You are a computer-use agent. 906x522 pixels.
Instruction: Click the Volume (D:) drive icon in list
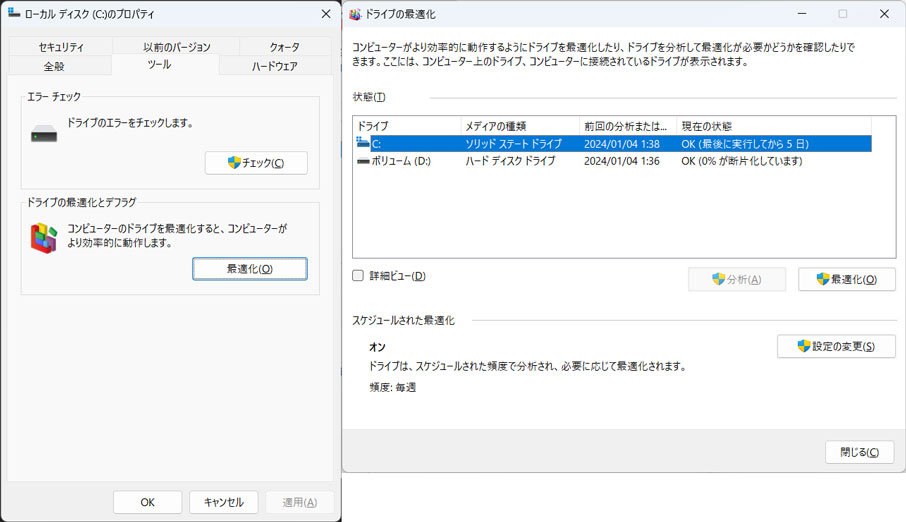pos(363,161)
